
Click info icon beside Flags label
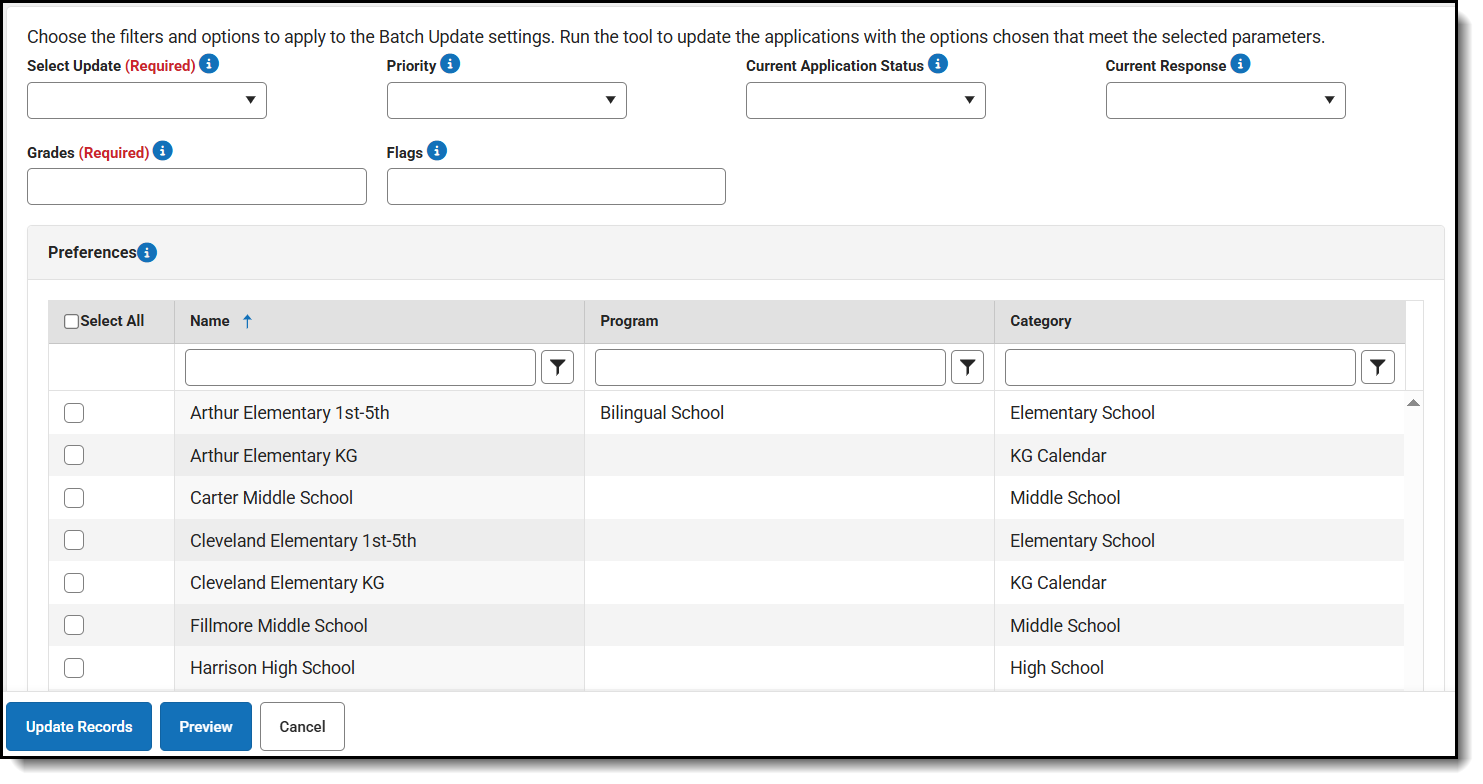tap(437, 151)
